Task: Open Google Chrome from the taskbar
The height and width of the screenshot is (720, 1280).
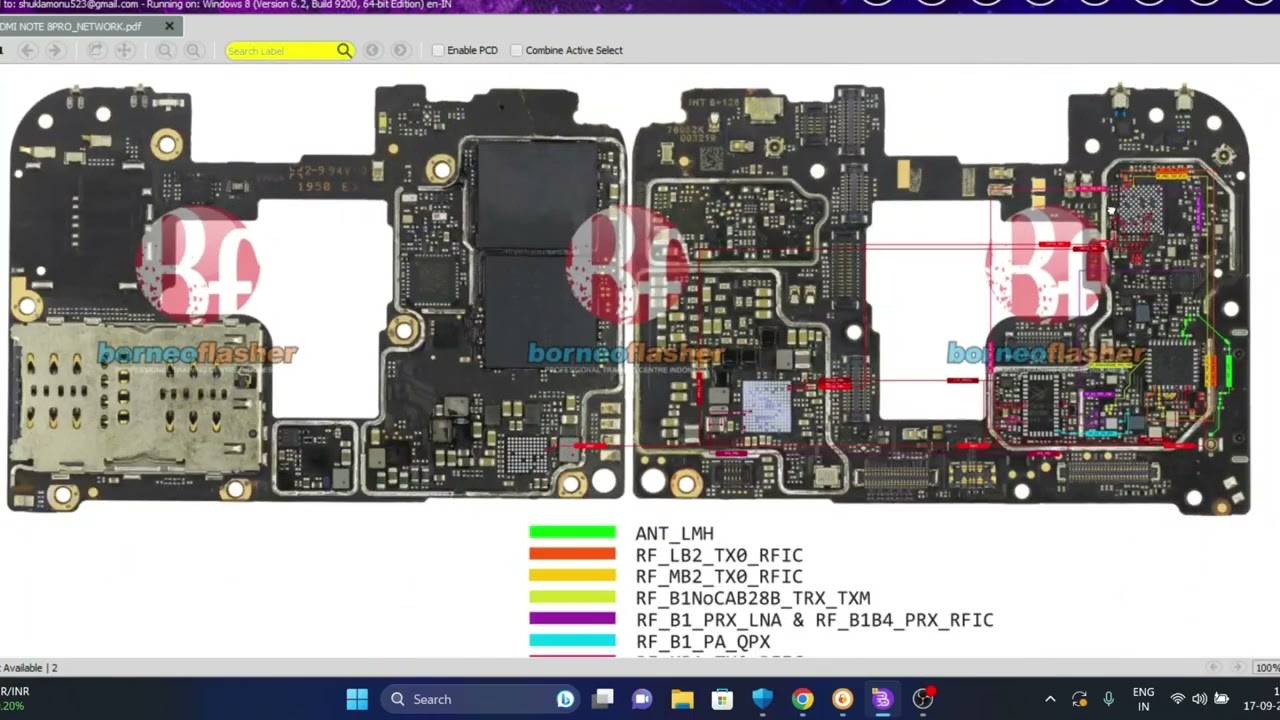Action: (x=802, y=699)
